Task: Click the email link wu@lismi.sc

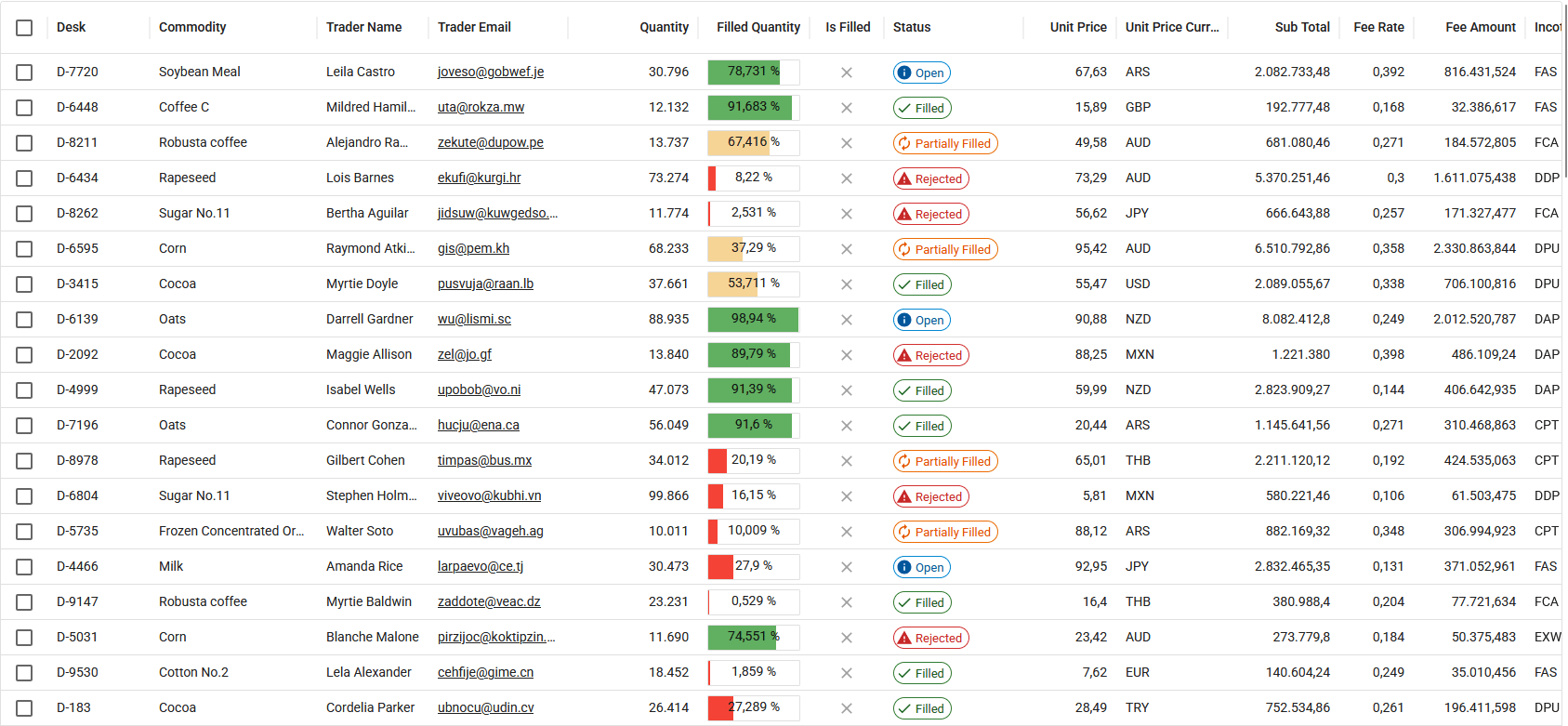Action: (474, 319)
